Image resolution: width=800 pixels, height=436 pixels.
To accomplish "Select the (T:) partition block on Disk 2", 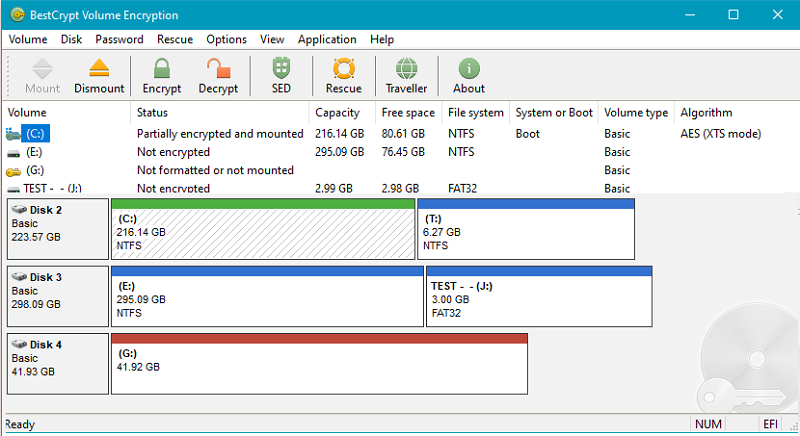I will 525,232.
